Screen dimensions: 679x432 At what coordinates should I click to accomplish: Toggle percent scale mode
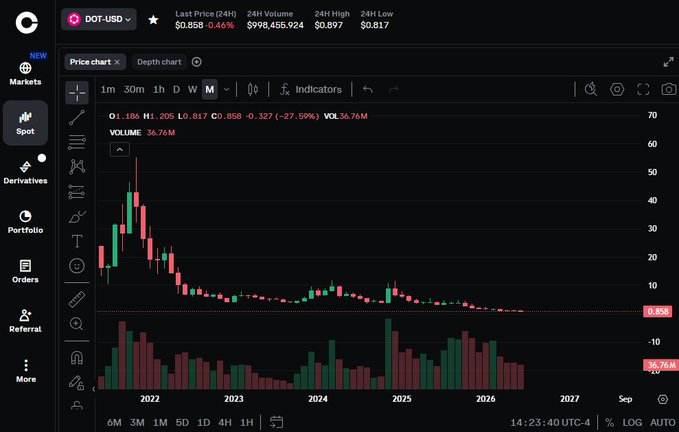pos(609,422)
